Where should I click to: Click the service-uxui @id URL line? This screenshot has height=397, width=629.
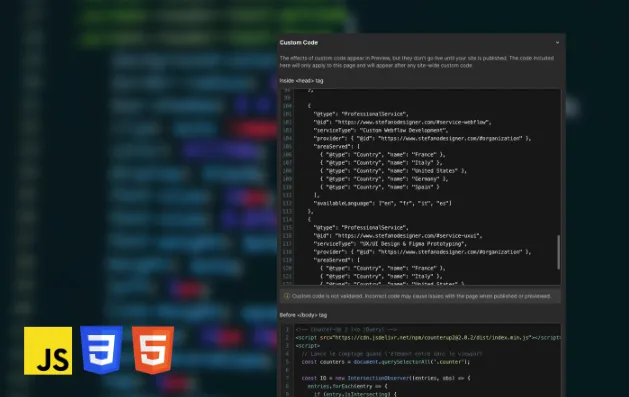[398, 236]
